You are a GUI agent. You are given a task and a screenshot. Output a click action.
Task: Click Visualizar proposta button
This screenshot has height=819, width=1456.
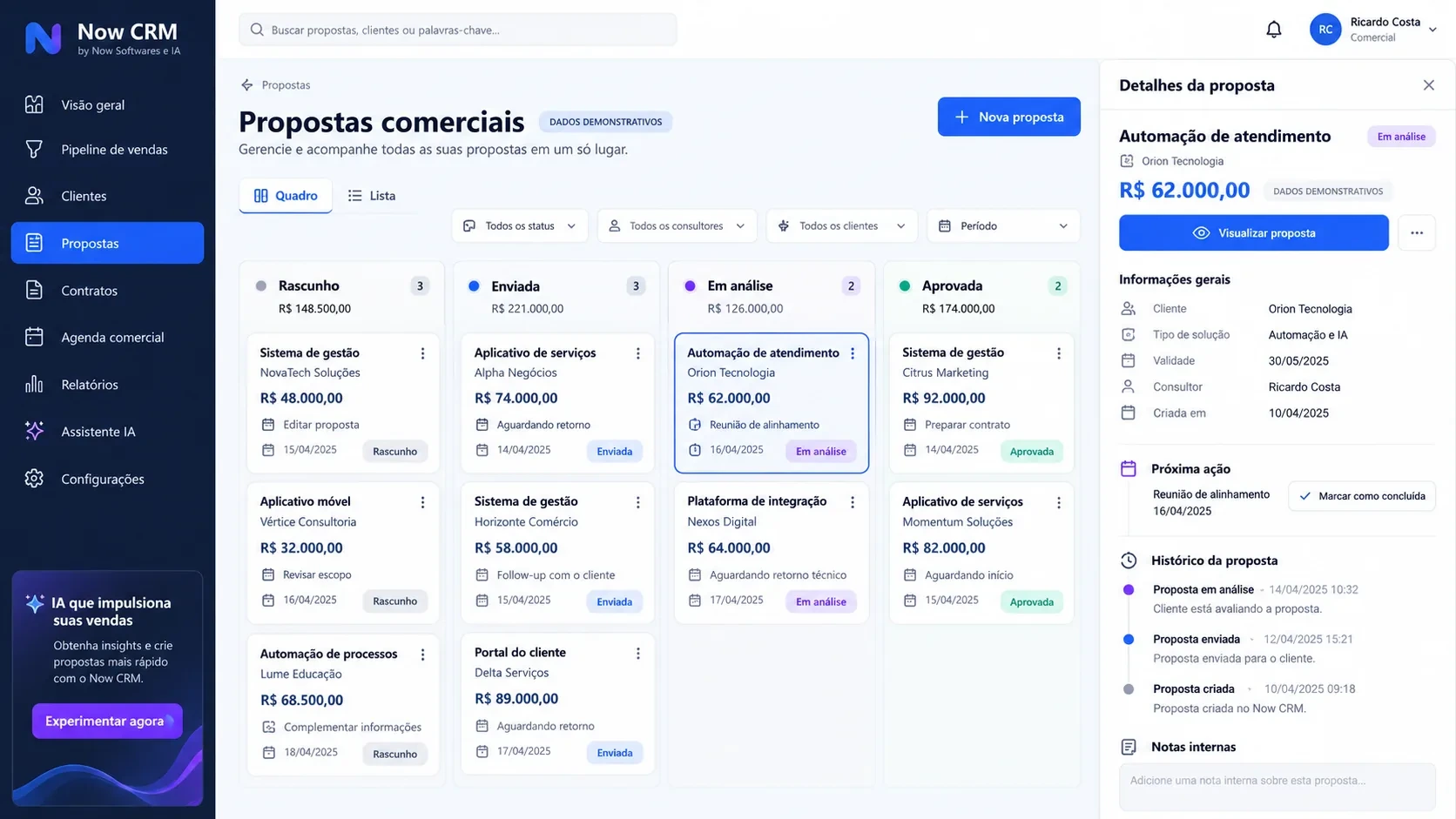tap(1253, 232)
